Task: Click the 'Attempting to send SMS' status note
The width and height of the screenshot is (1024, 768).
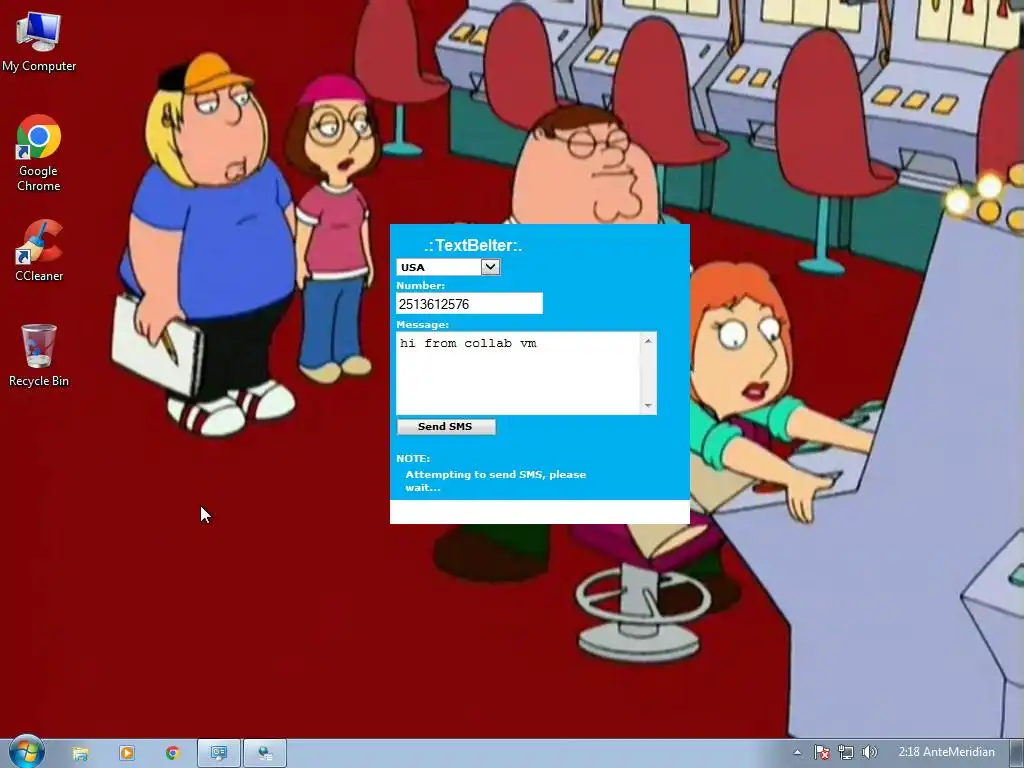Action: tap(496, 481)
